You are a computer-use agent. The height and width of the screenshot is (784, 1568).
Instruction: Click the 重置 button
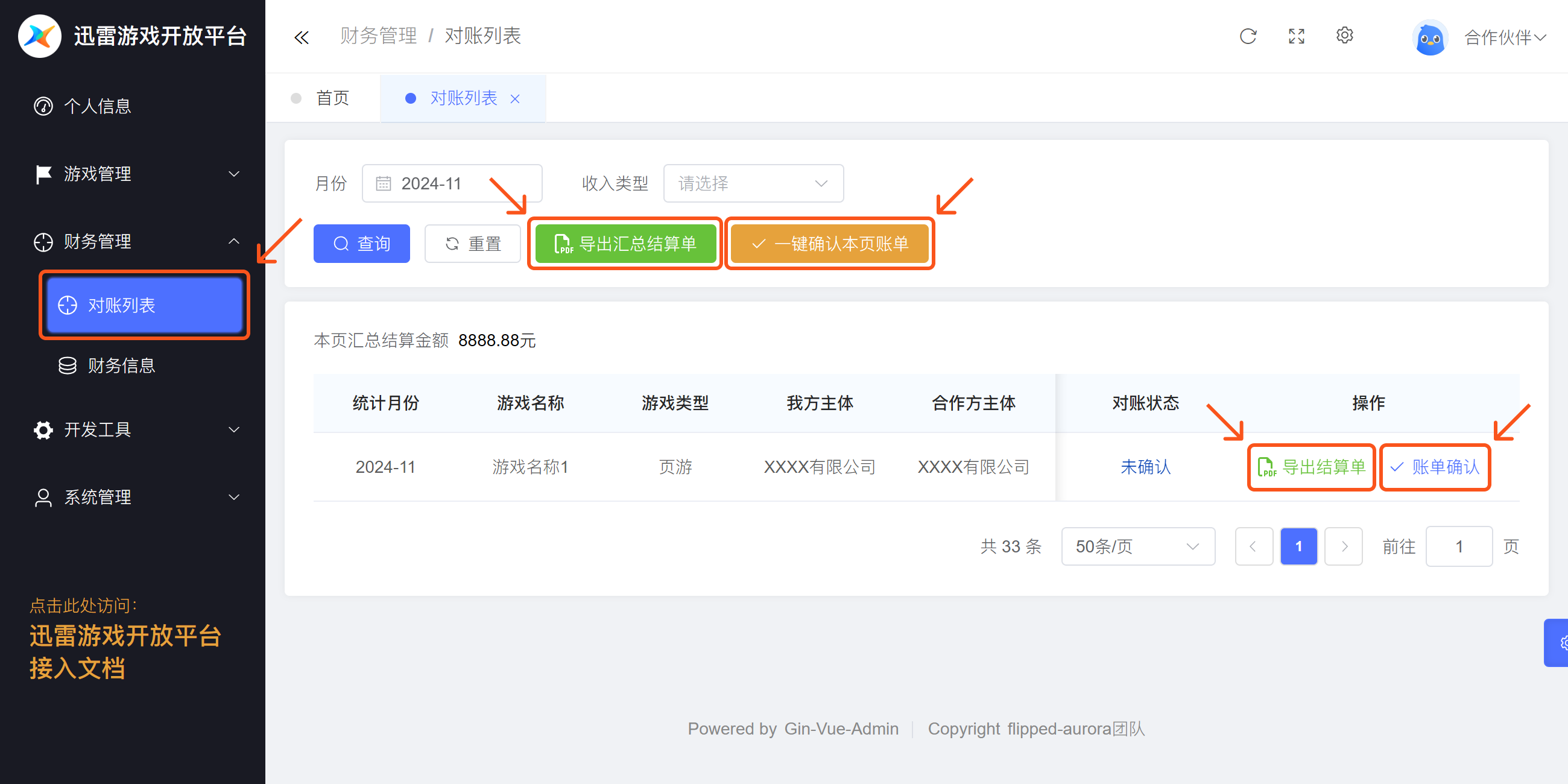[x=472, y=244]
